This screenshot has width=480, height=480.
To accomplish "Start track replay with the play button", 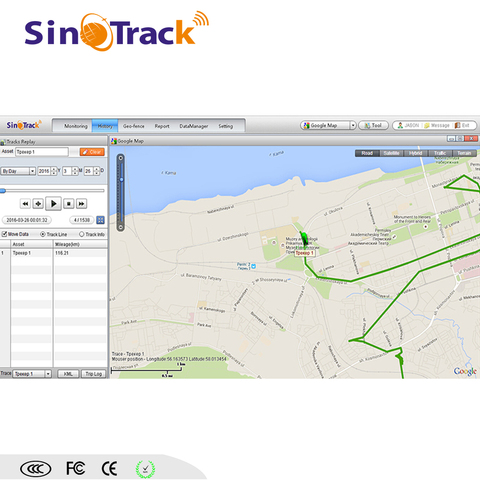I will coord(53,203).
